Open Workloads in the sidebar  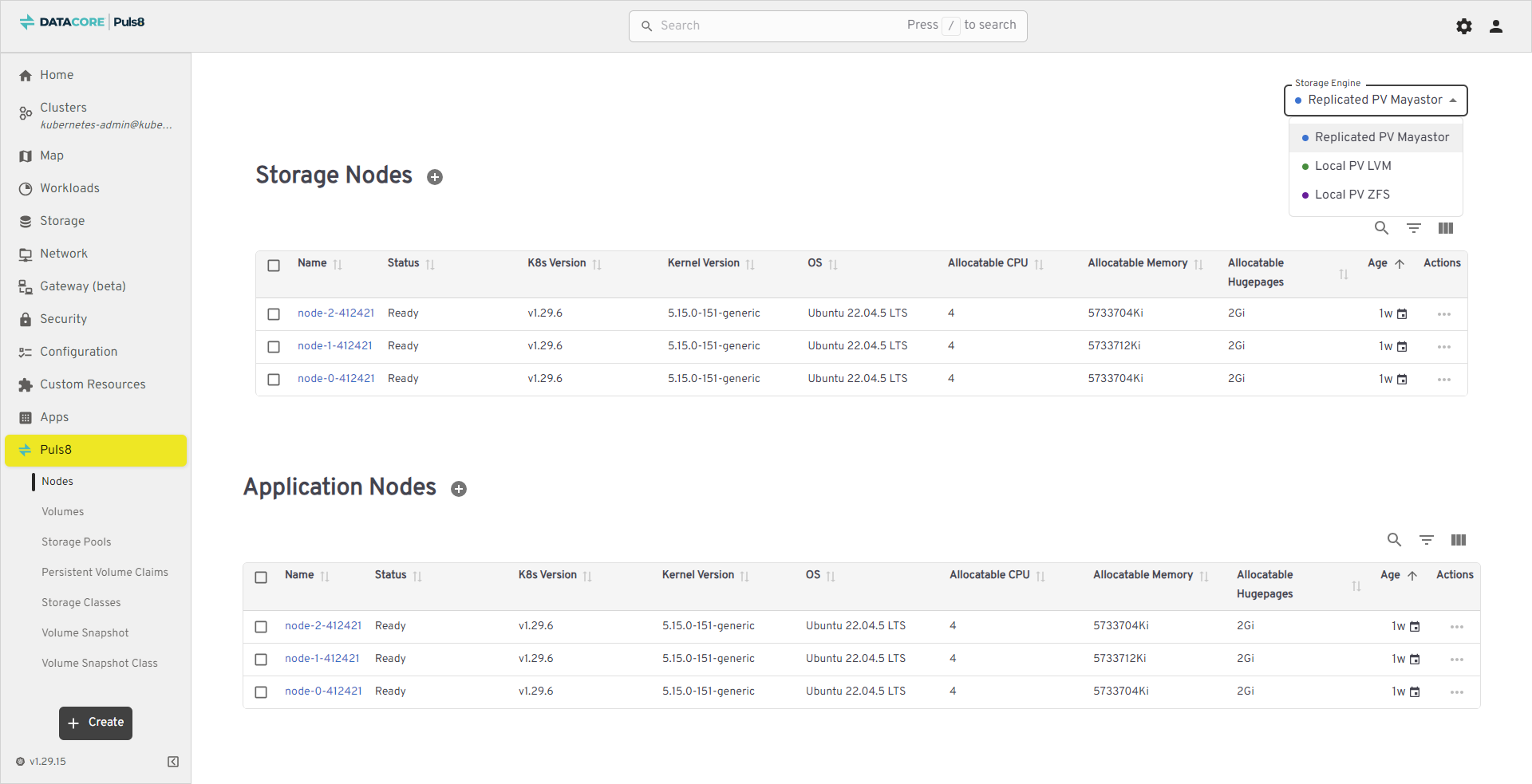[x=69, y=188]
